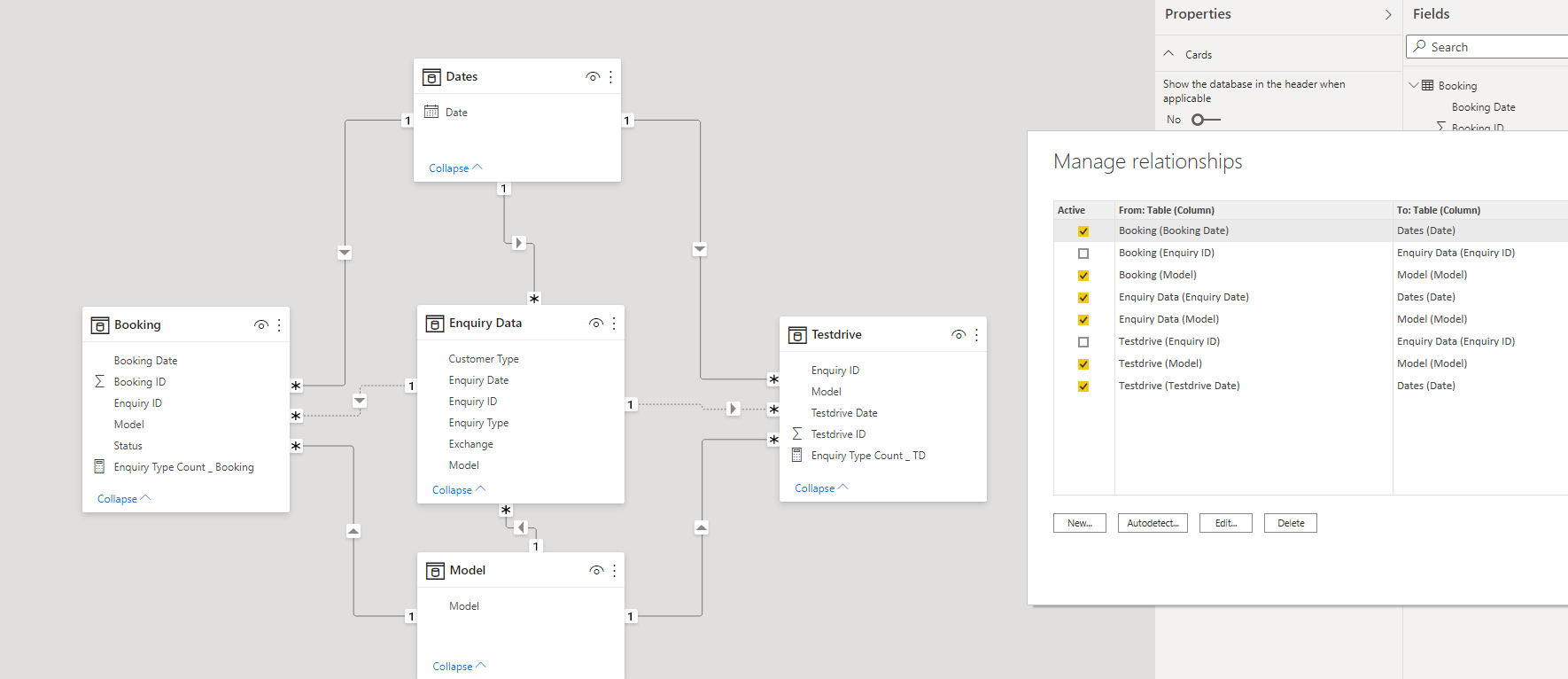Collapse the Booking table in Fields list
Viewport: 1568px width, 679px height.
(1414, 85)
